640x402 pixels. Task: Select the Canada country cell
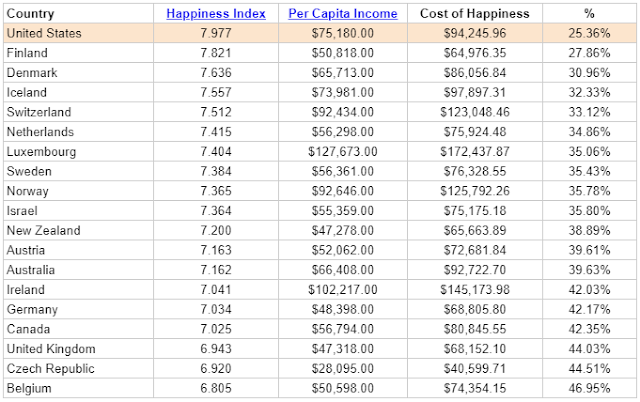click(78, 329)
